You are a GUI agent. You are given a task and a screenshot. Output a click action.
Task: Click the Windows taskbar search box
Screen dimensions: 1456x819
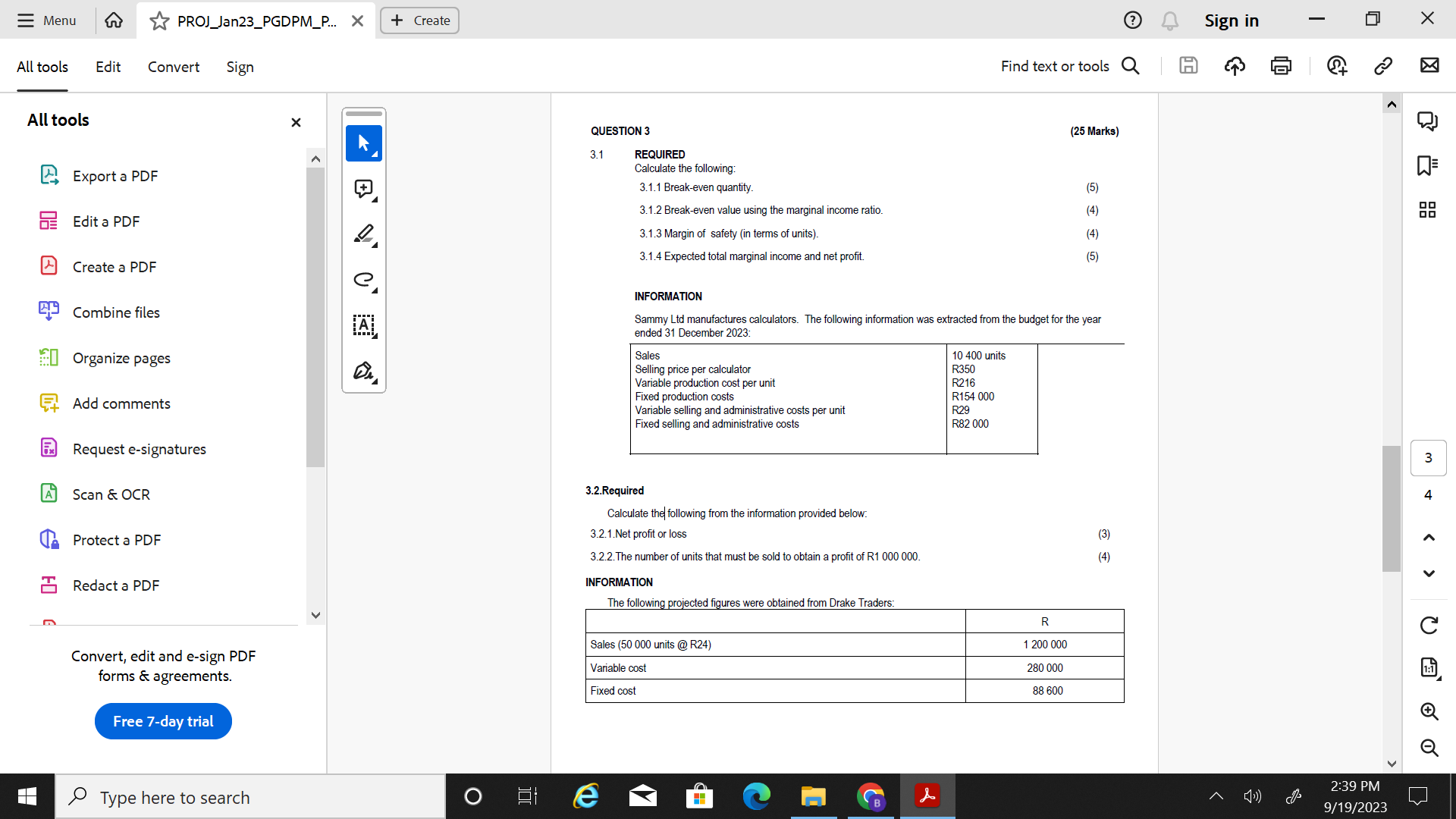pos(250,797)
